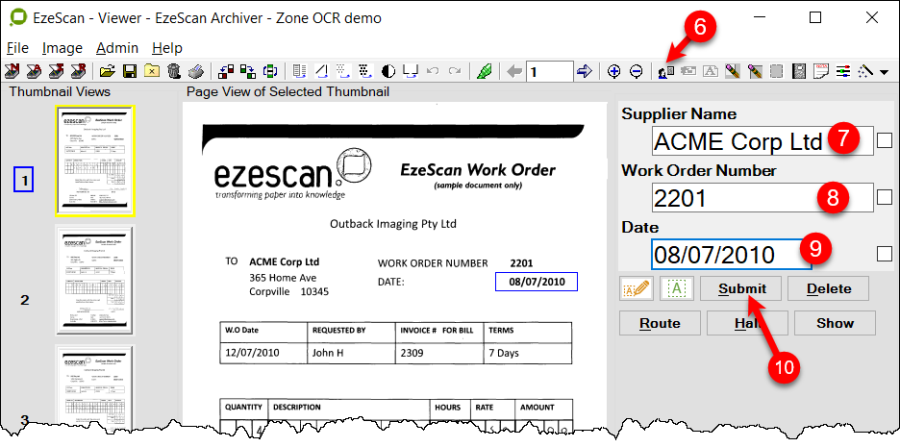
Task: Tick the checkbox beside Work Order Number field
Action: coord(884,197)
